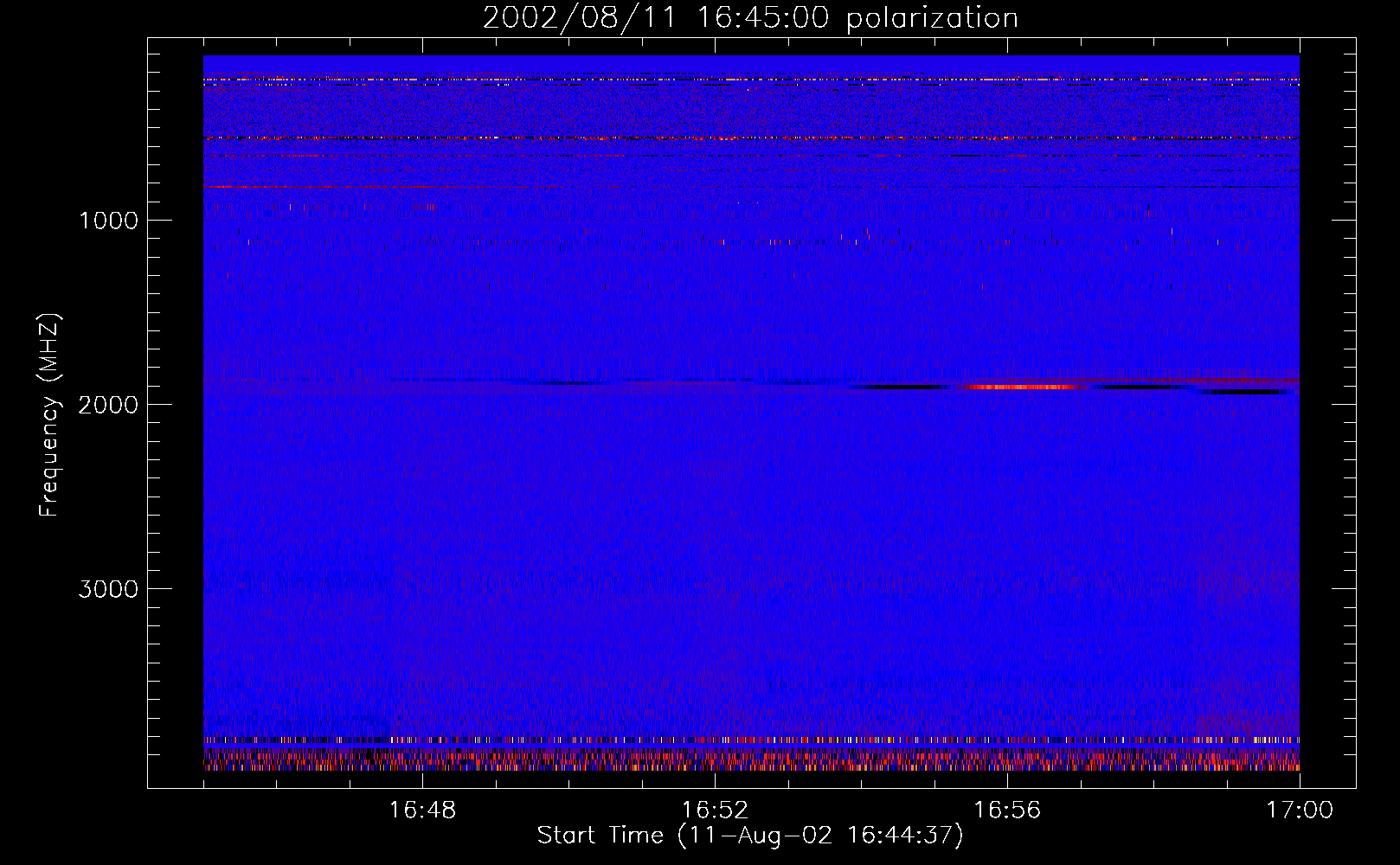Click the noisy red band at the spectrogram bottom
Viewport: 1400px width, 865px height.
click(x=751, y=759)
